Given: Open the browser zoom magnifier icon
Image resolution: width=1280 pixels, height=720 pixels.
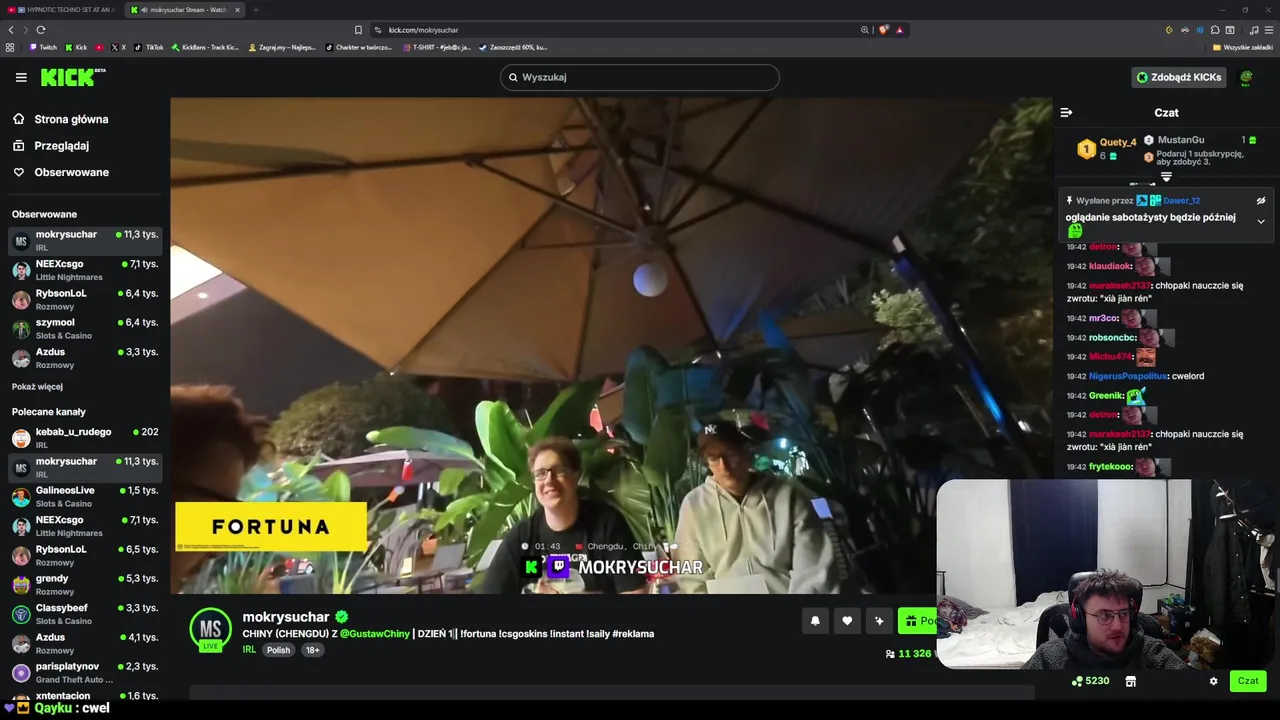Looking at the screenshot, I should pos(865,30).
